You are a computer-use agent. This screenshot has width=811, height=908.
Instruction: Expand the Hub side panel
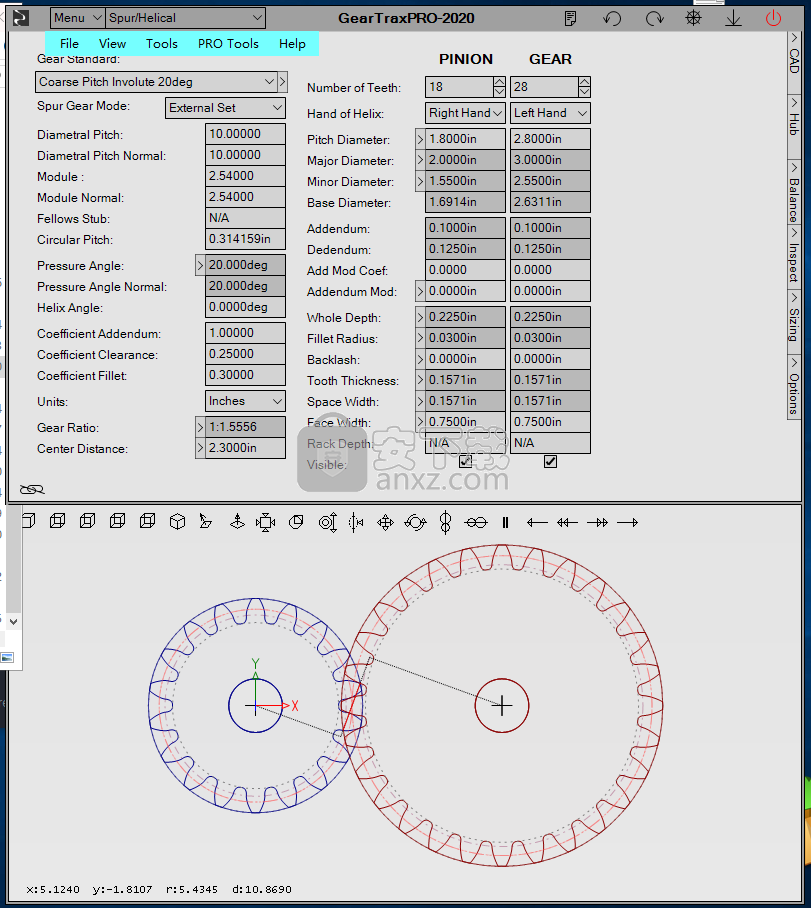click(x=794, y=118)
